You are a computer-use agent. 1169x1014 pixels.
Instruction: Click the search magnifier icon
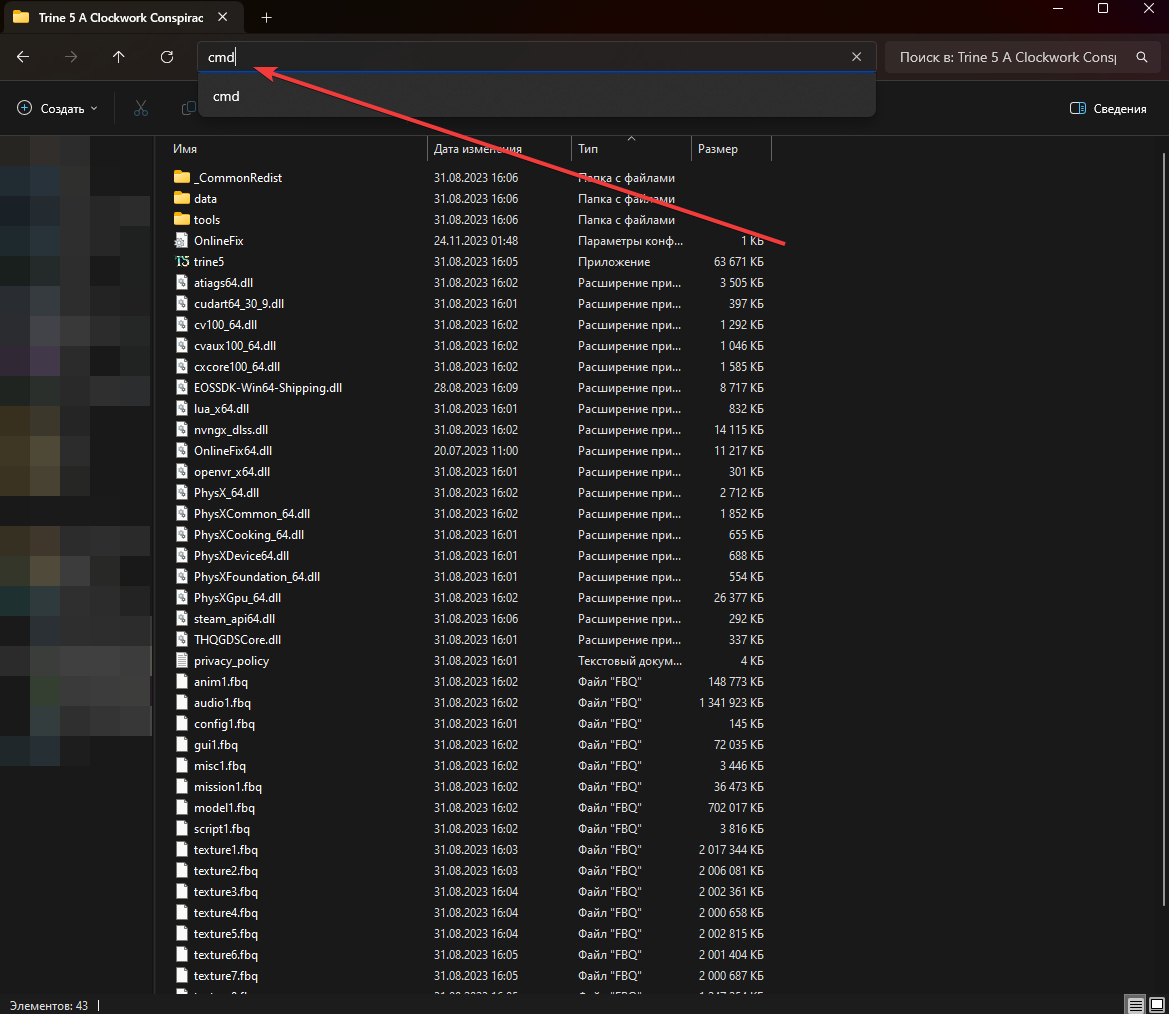[x=1141, y=57]
